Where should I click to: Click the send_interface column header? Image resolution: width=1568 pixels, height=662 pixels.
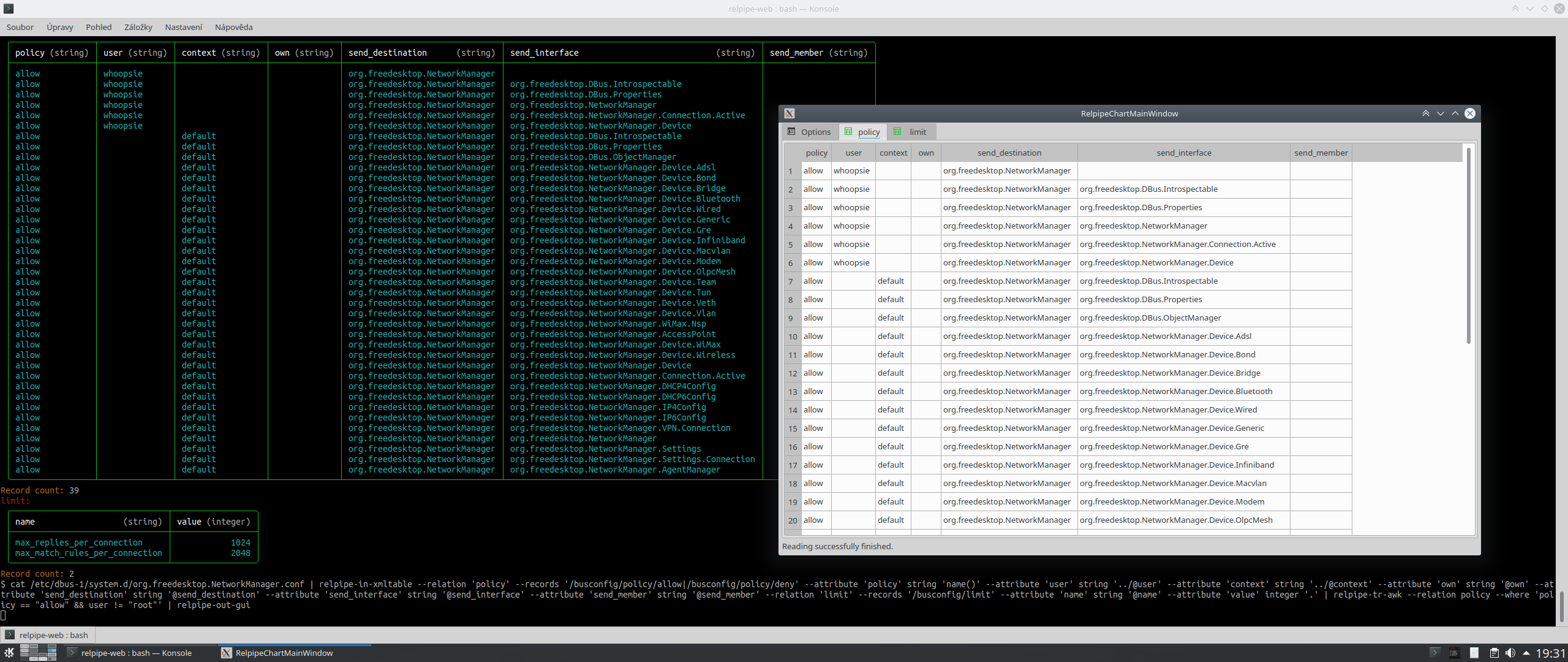click(1184, 153)
